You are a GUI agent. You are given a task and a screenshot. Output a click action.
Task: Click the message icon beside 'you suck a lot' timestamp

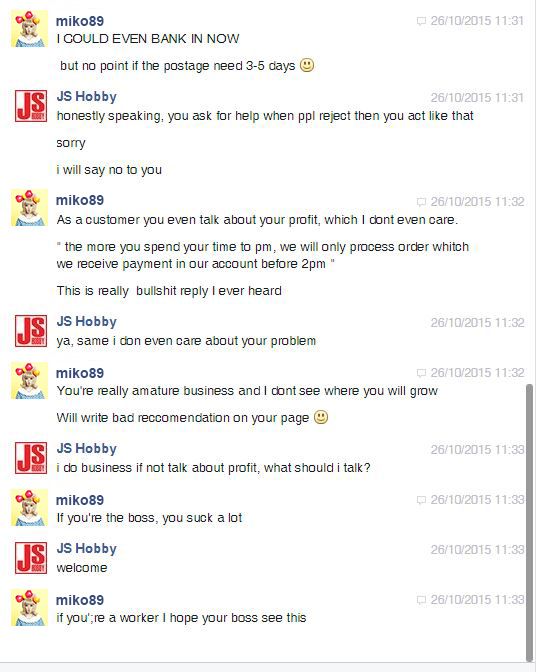(421, 500)
